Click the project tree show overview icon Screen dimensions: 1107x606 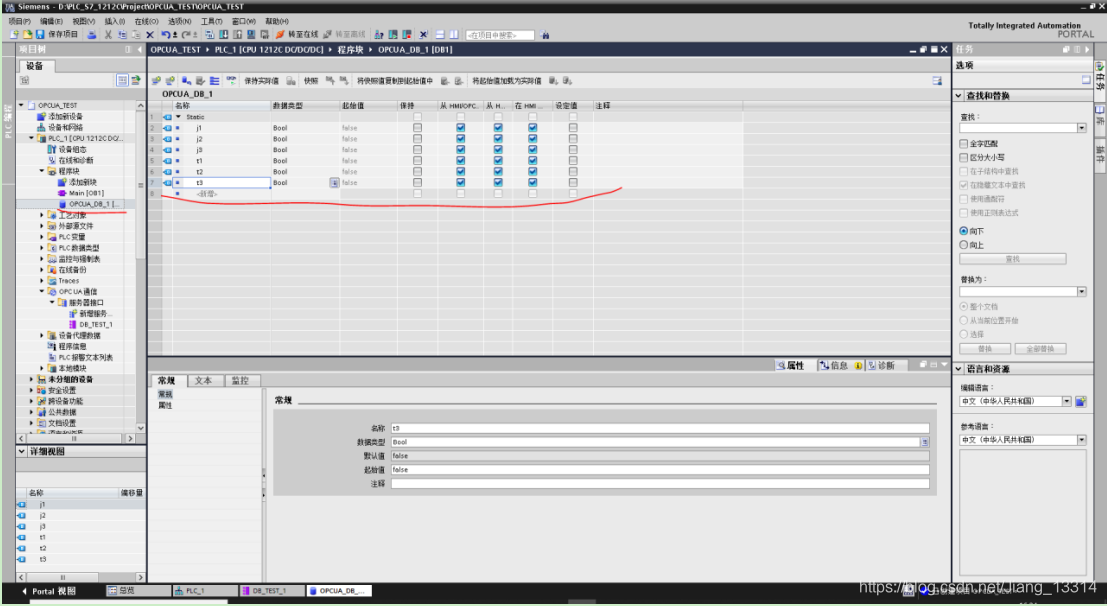point(122,81)
